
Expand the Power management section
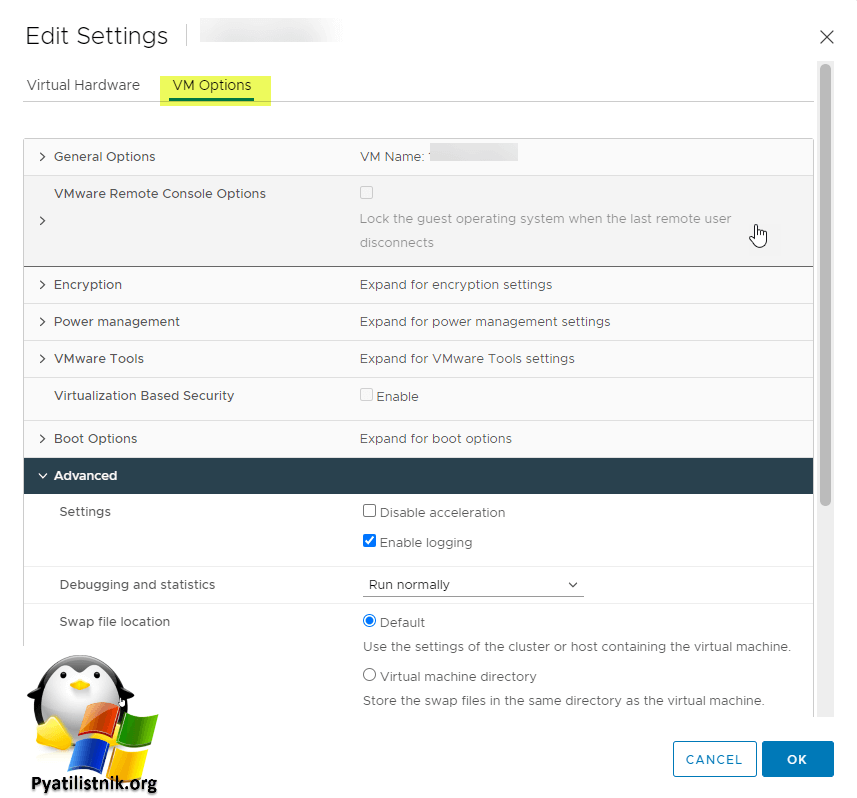coord(43,322)
